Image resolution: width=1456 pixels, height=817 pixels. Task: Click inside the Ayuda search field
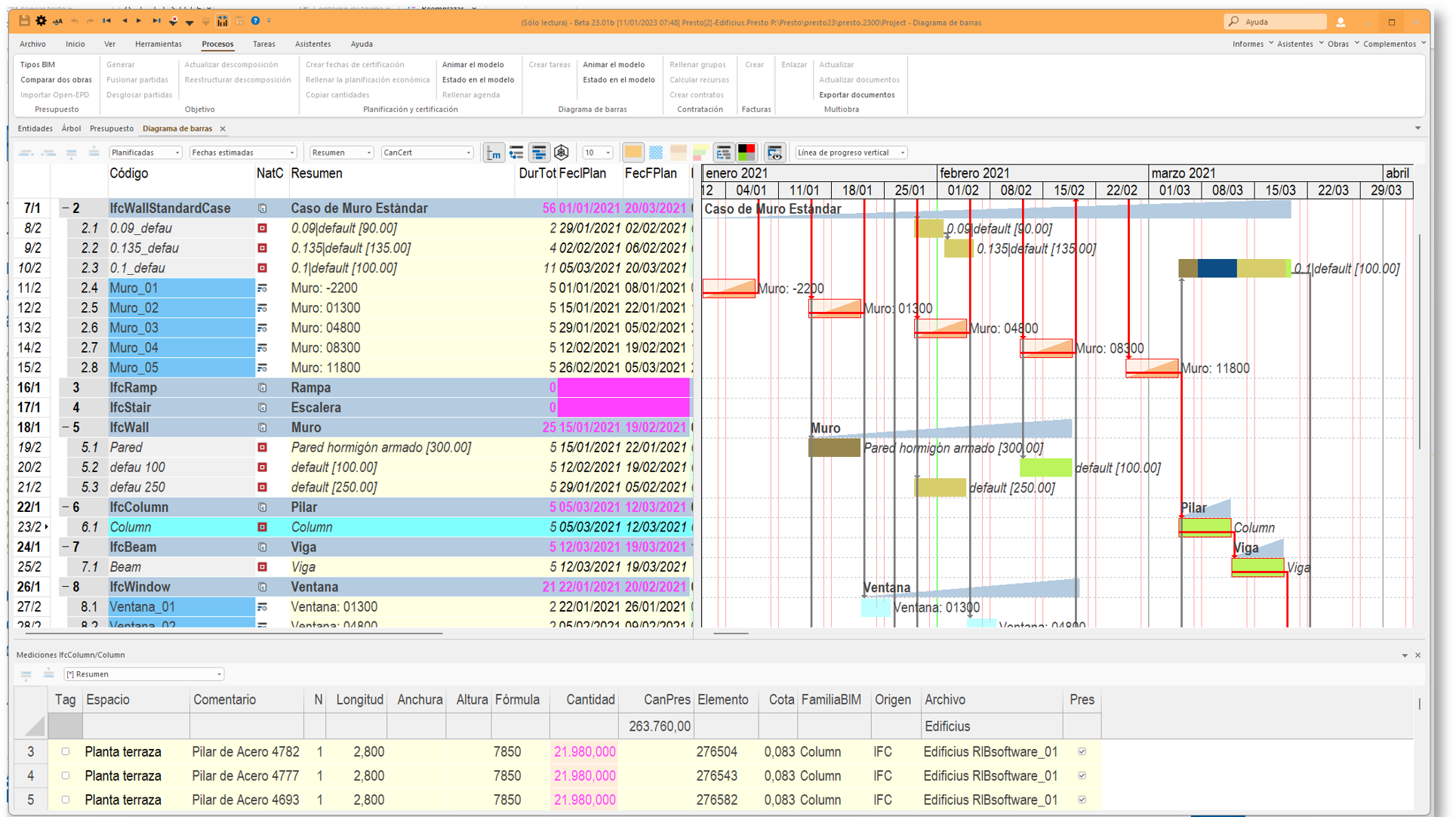[x=1283, y=21]
